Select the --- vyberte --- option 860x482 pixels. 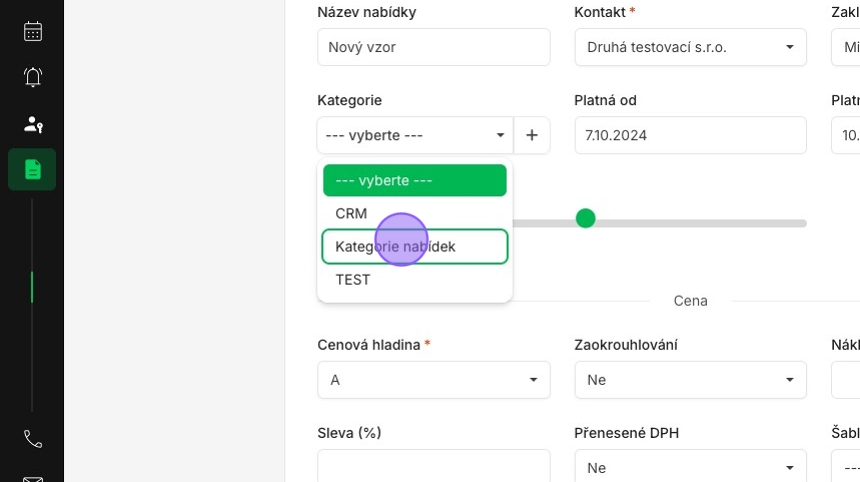(415, 180)
